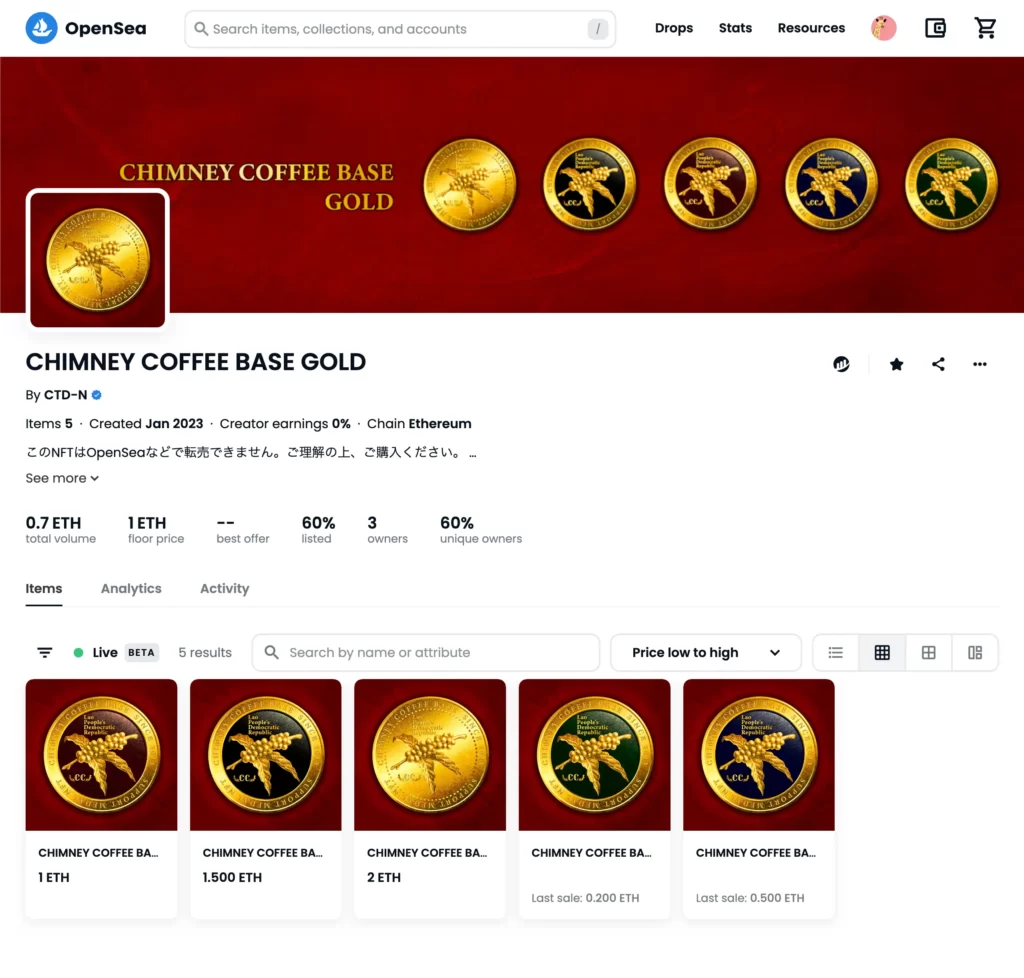Switch to the Analytics tab
The height and width of the screenshot is (978, 1024).
131,588
